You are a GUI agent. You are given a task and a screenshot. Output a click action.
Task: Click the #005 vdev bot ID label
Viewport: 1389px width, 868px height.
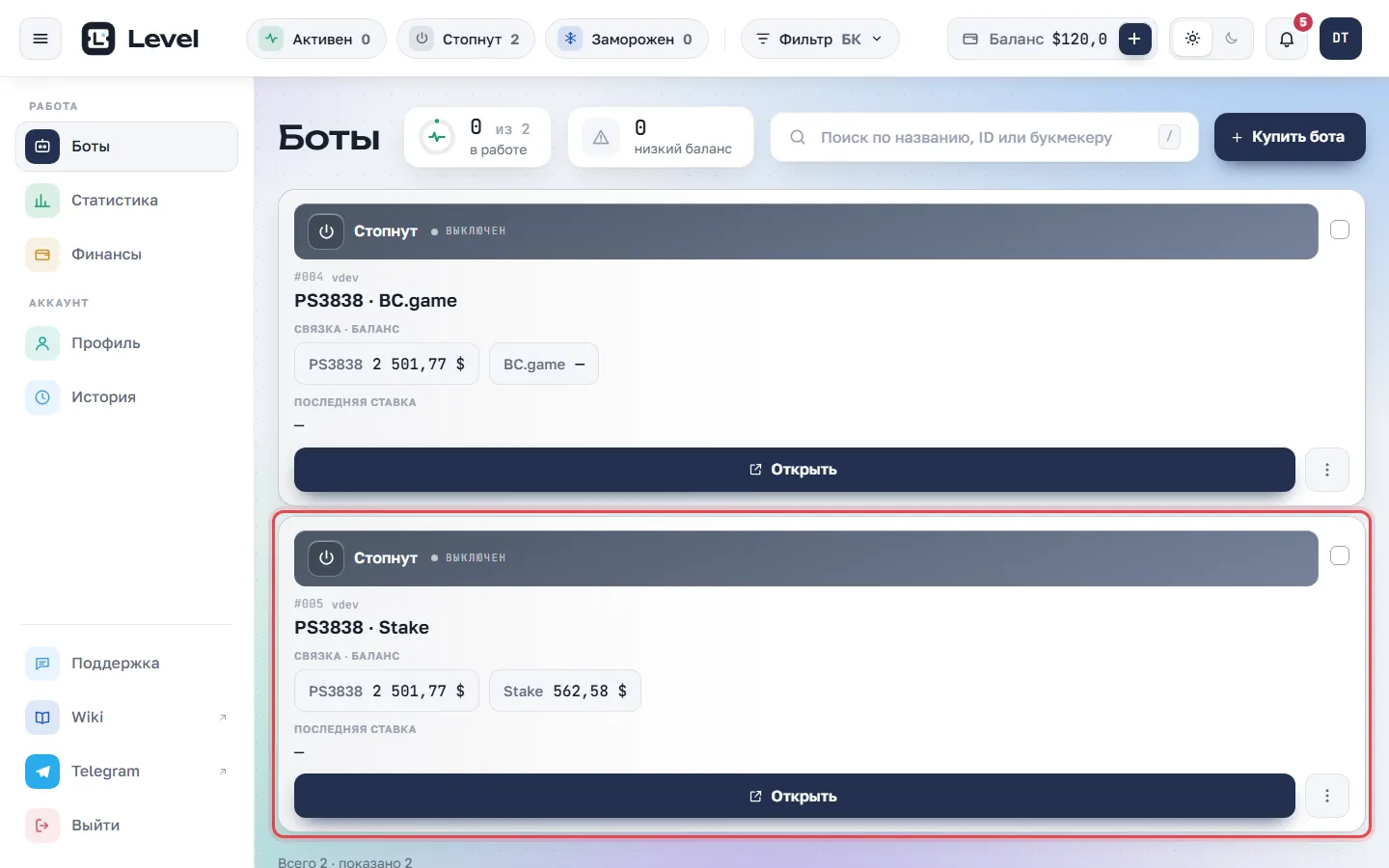point(326,604)
